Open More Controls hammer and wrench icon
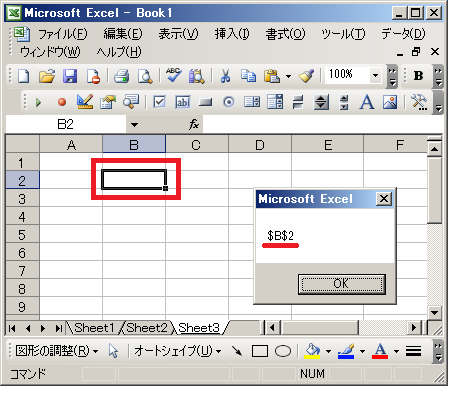 pyautogui.click(x=419, y=102)
